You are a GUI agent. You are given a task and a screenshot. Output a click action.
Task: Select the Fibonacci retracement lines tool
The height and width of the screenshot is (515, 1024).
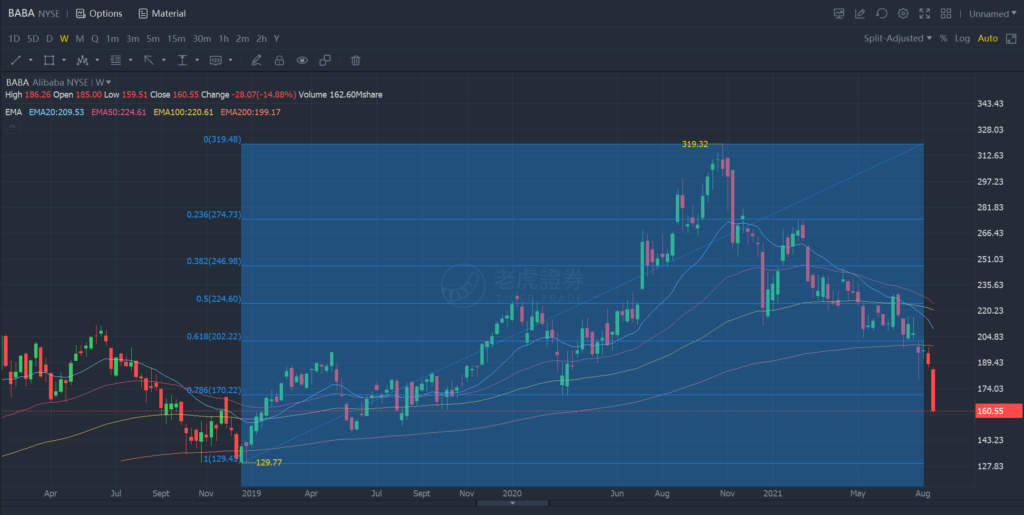[x=116, y=60]
